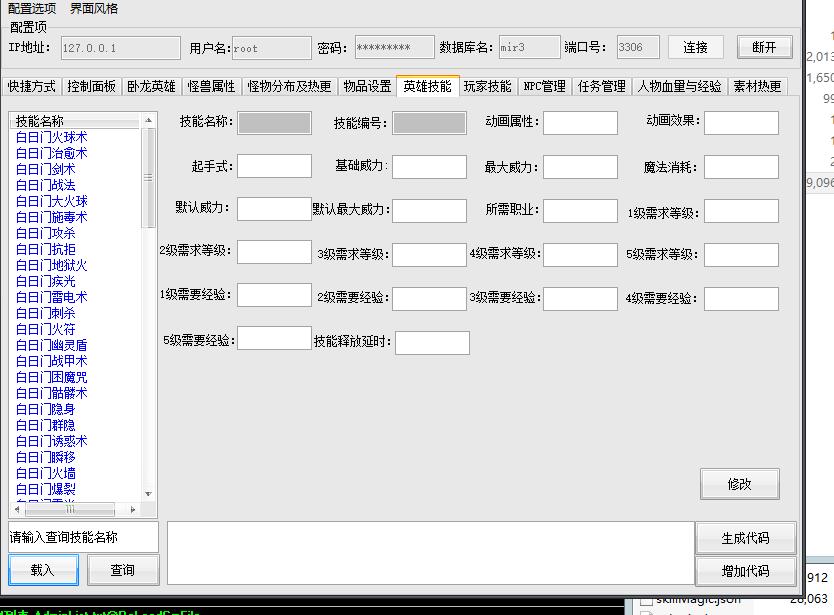Click the 连接 connect button
The image size is (834, 615).
696,47
